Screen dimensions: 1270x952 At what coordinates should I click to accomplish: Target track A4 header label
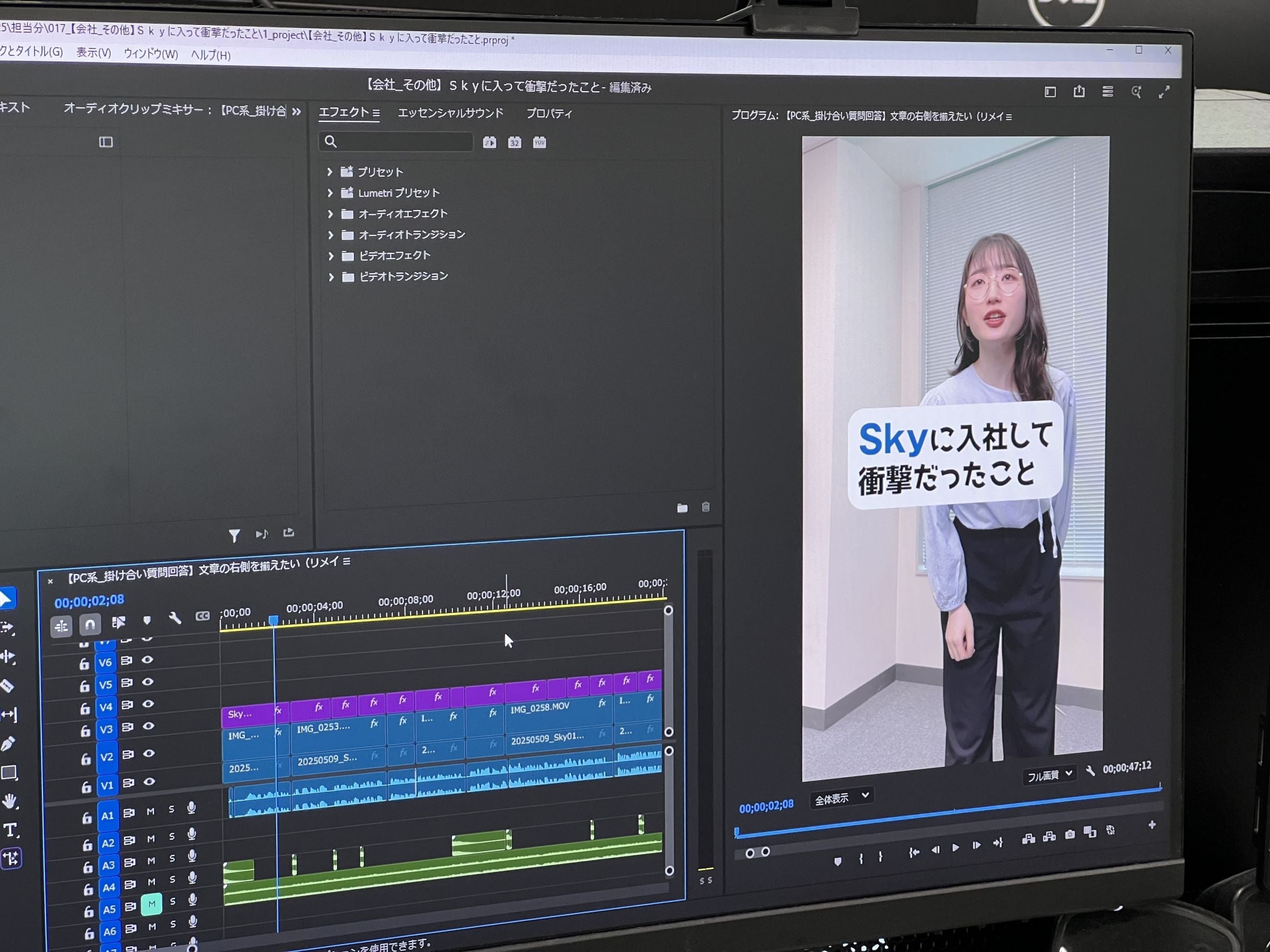(108, 887)
